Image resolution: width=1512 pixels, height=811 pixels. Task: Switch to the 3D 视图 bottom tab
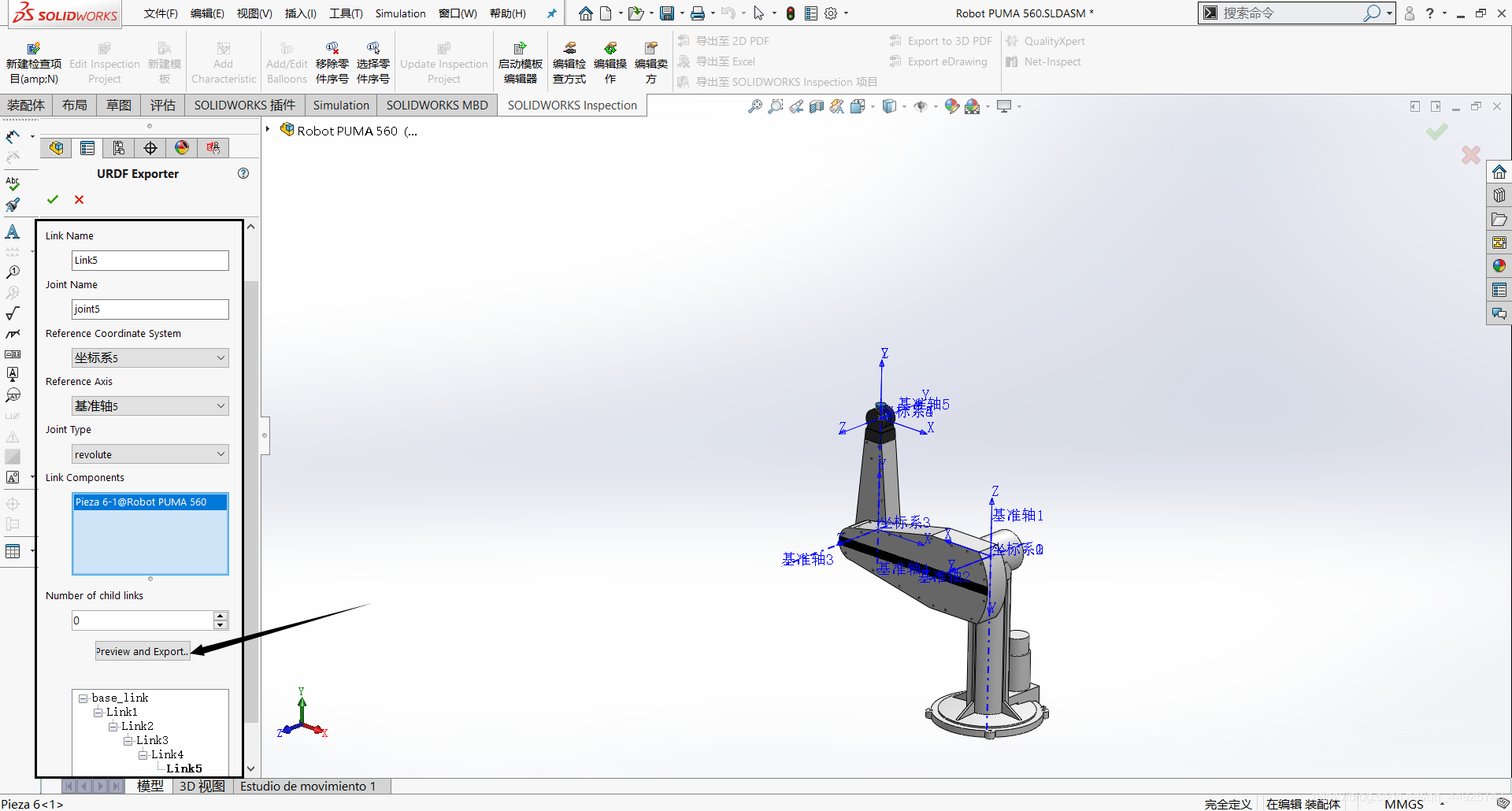[202, 786]
